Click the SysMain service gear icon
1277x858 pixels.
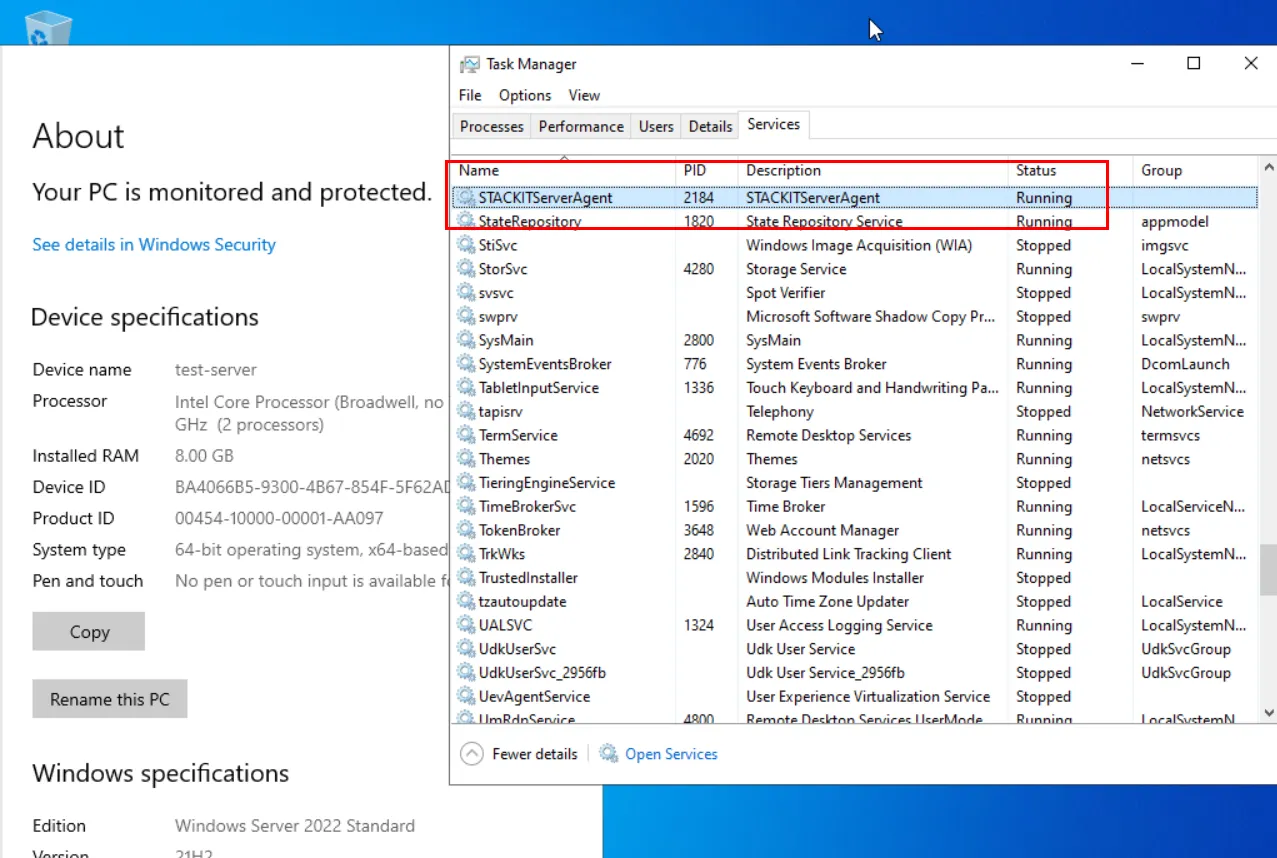466,340
